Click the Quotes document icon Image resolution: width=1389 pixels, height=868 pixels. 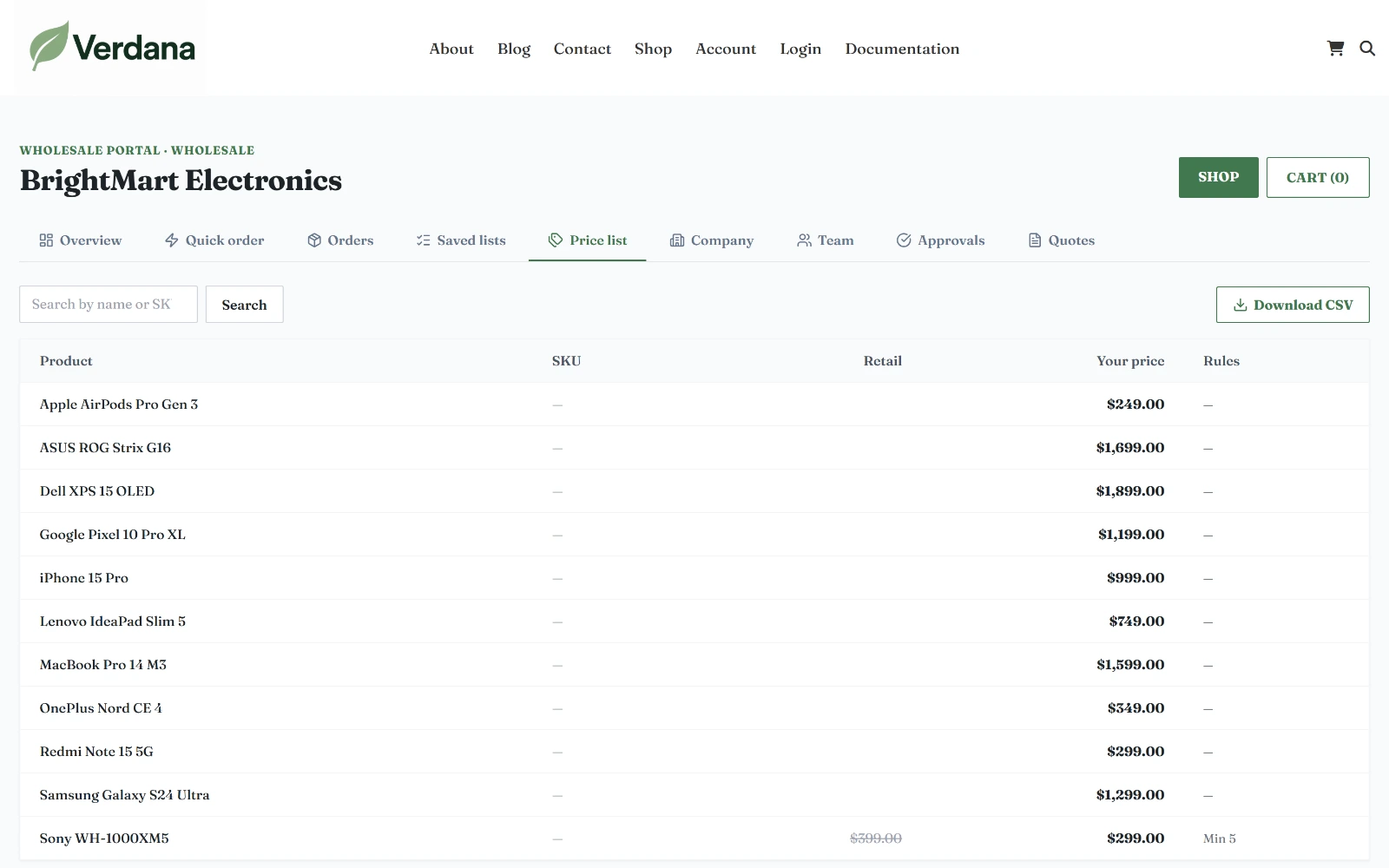pos(1035,240)
